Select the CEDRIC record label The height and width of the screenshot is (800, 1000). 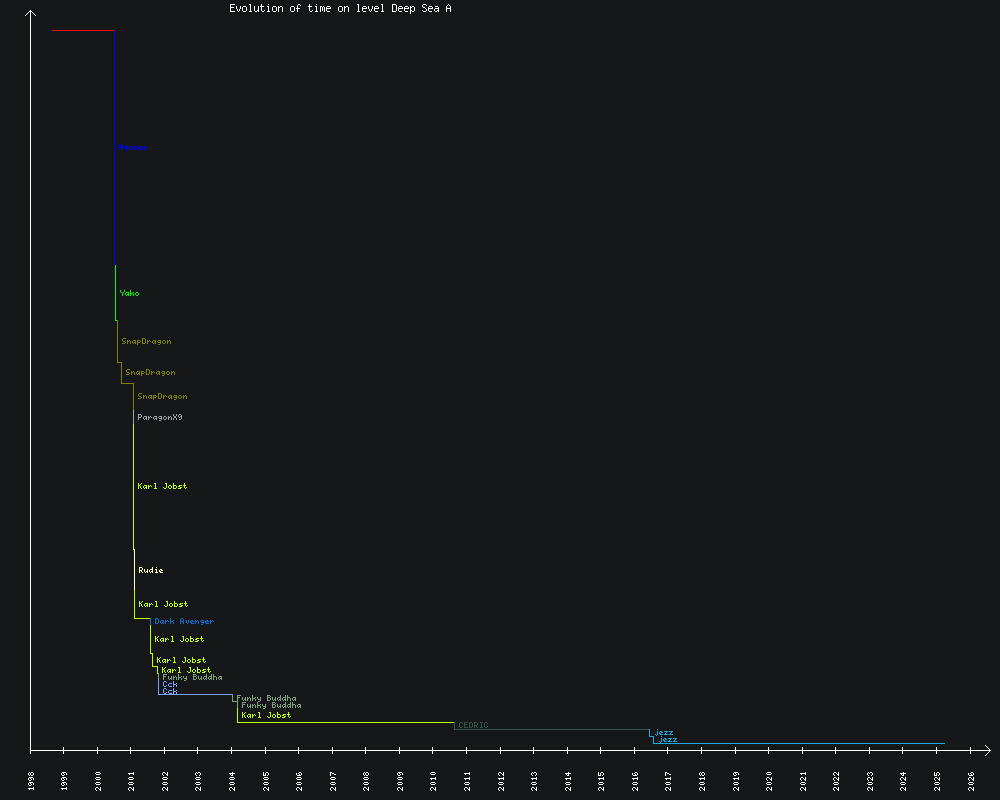(473, 725)
